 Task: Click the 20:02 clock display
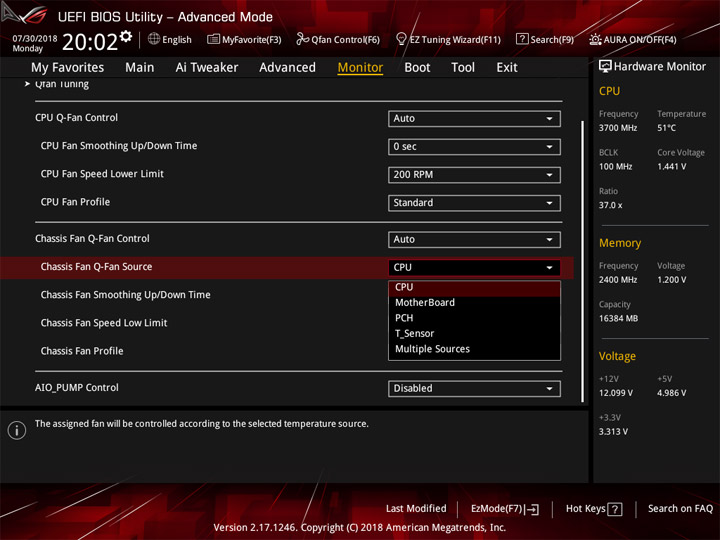click(x=90, y=42)
